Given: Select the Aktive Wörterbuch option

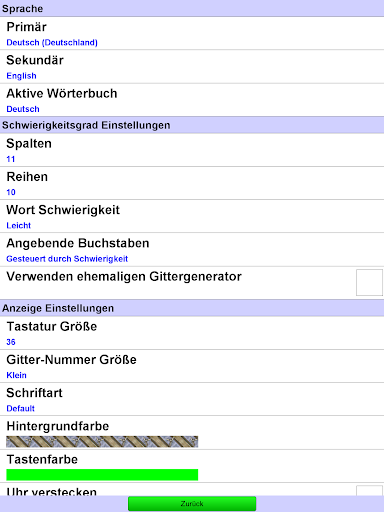Looking at the screenshot, I should click(x=192, y=100).
